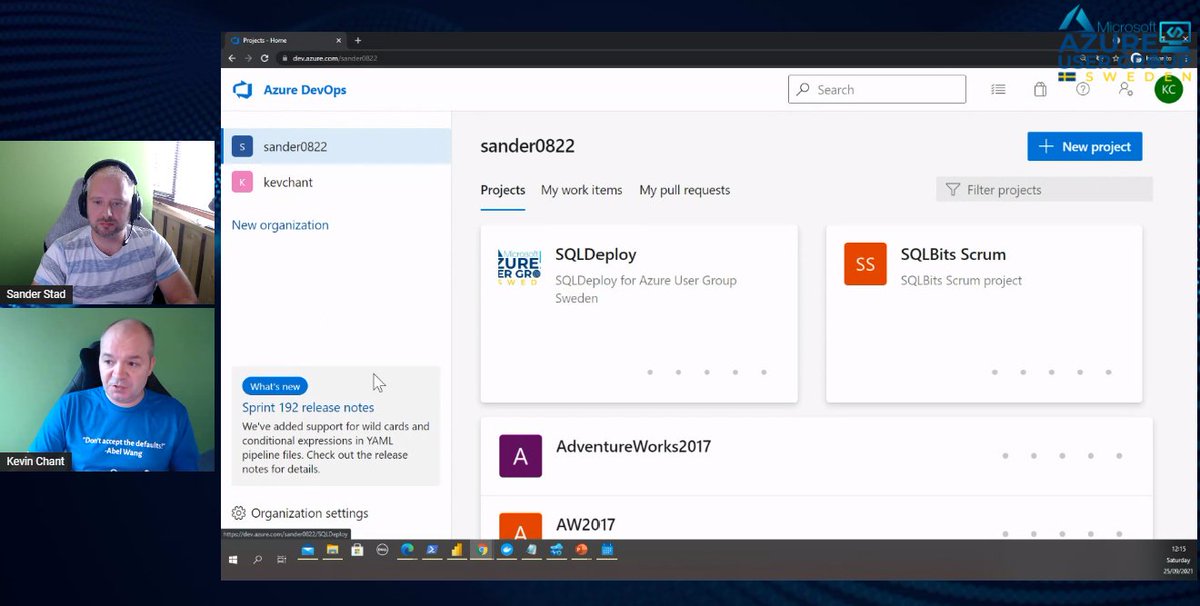Focus the Search box in header

click(877, 89)
